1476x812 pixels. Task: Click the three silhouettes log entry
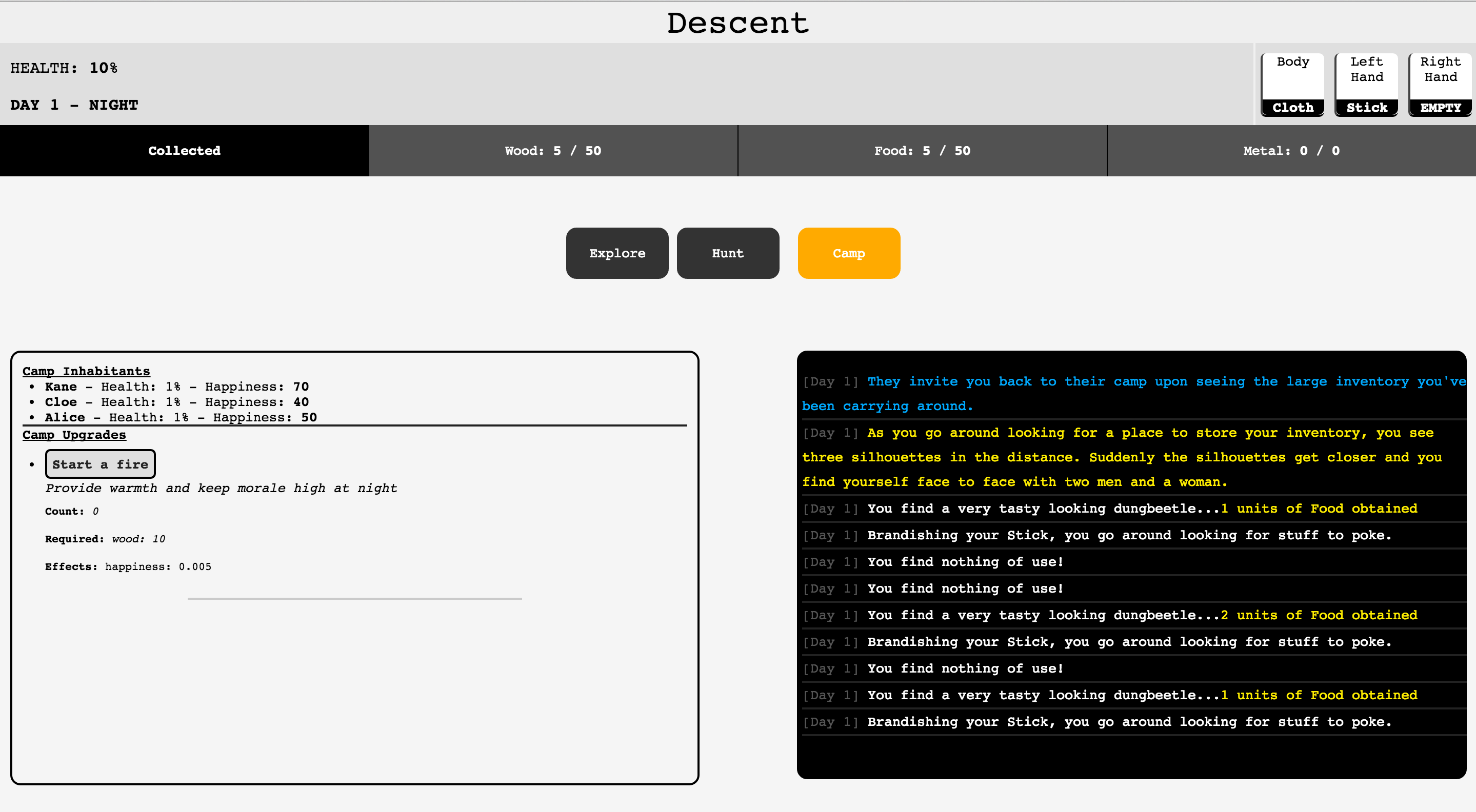click(1134, 457)
